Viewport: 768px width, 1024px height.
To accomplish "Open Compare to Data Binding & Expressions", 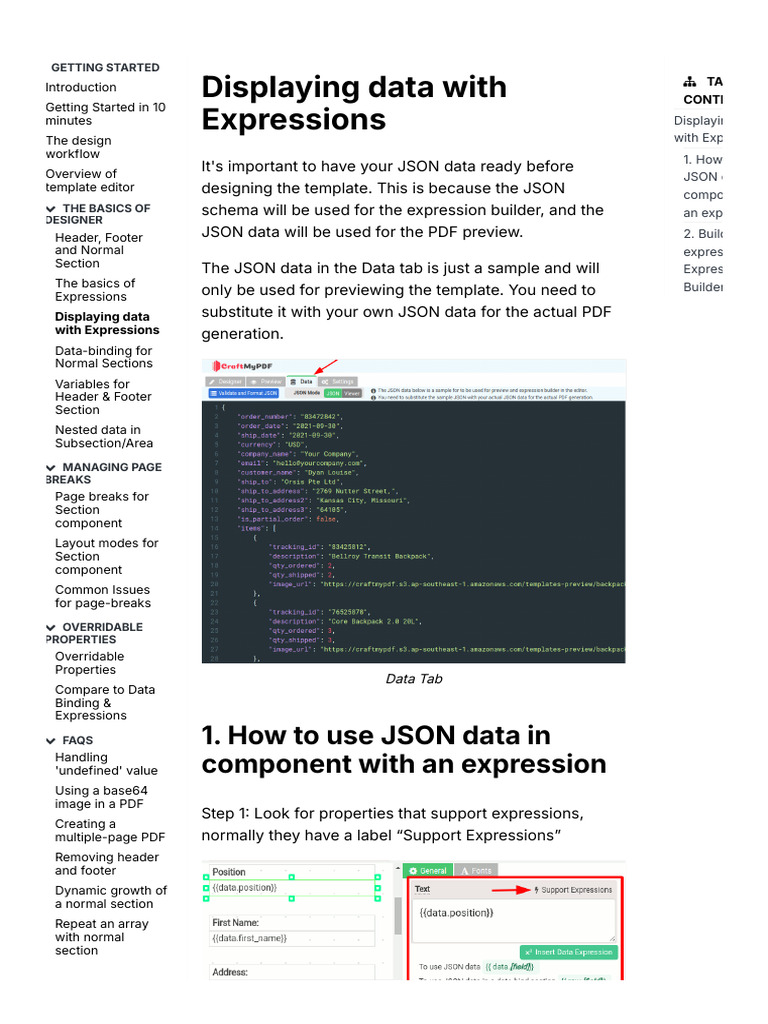I will click(105, 703).
